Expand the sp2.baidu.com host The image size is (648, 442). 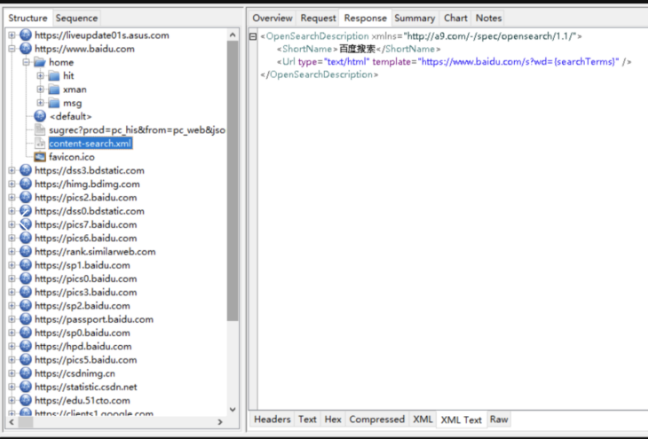(12, 306)
